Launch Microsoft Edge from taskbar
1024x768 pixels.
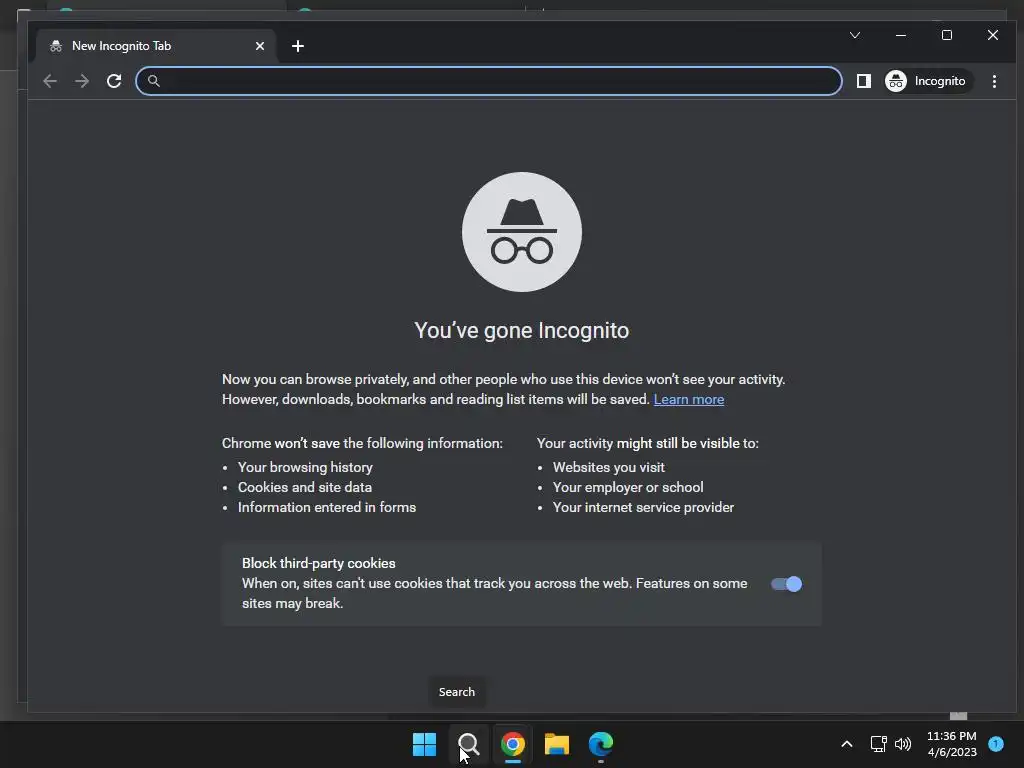(x=601, y=744)
